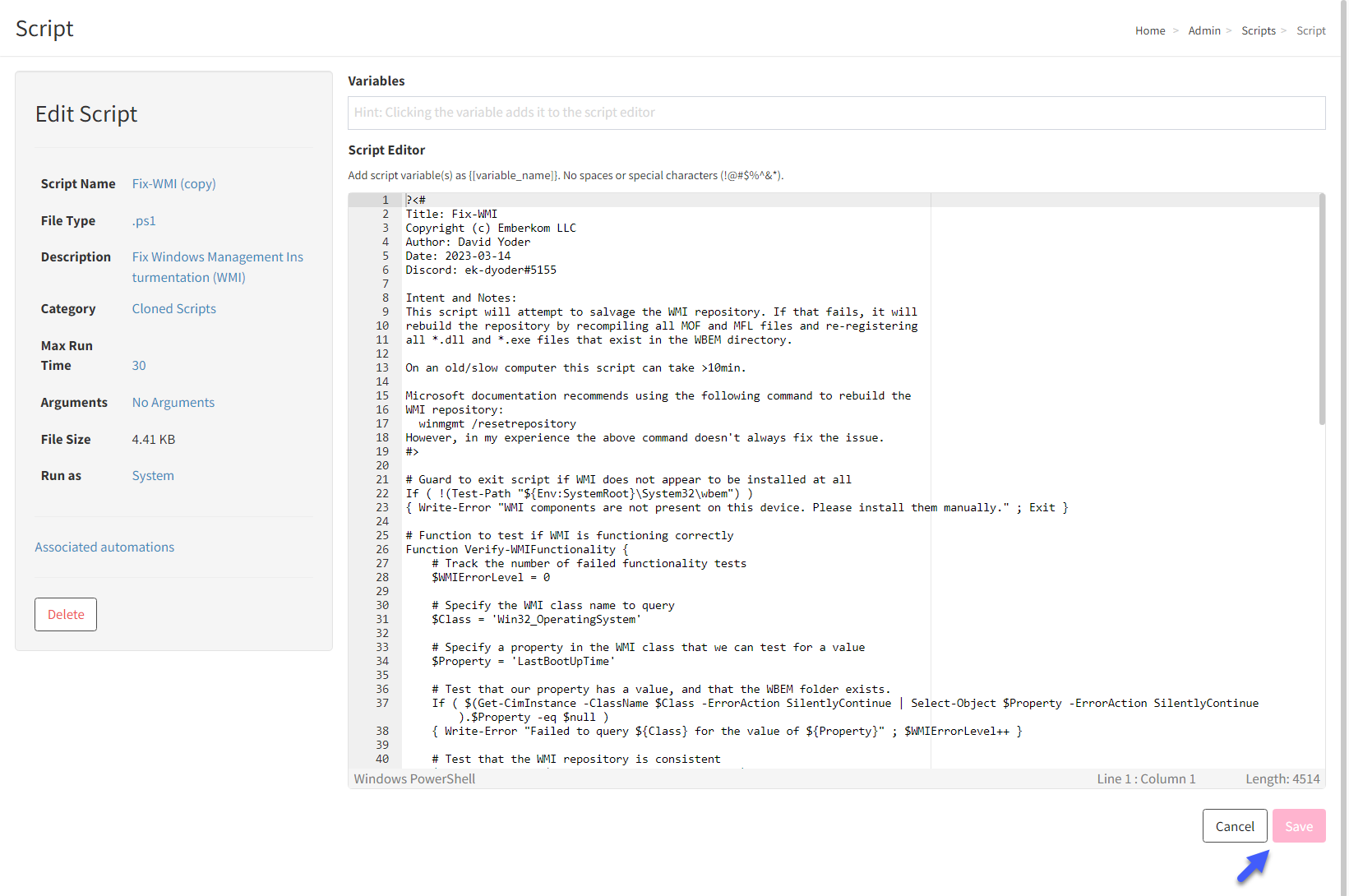Click line number 1 in the editor
This screenshot has width=1349, height=896.
(384, 200)
